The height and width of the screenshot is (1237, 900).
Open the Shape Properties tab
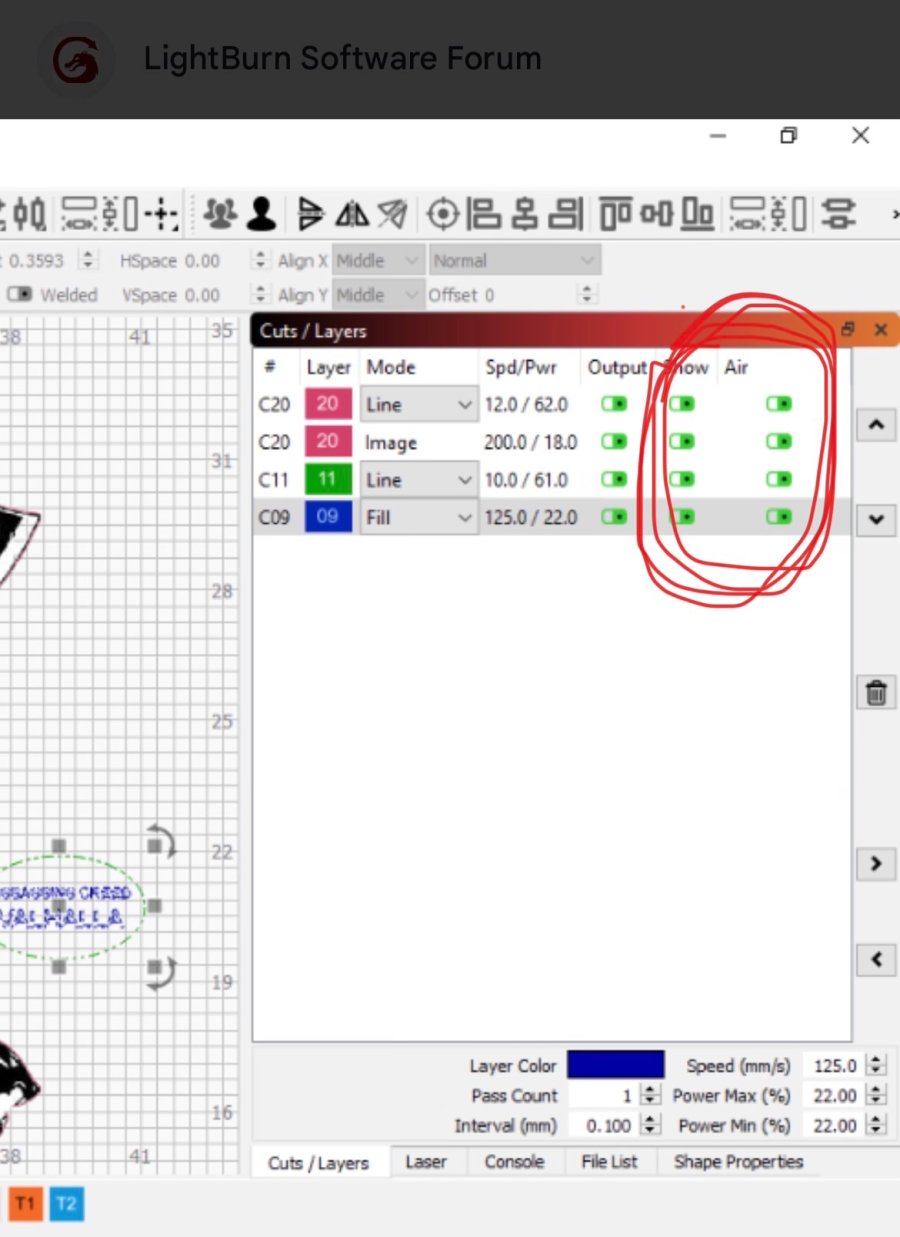pos(738,1162)
